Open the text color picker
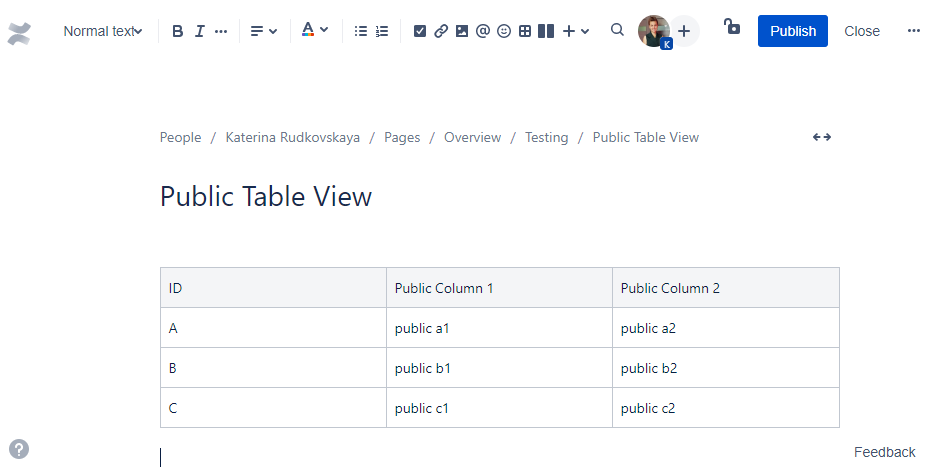Screen dimensions: 938x475 pos(315,31)
